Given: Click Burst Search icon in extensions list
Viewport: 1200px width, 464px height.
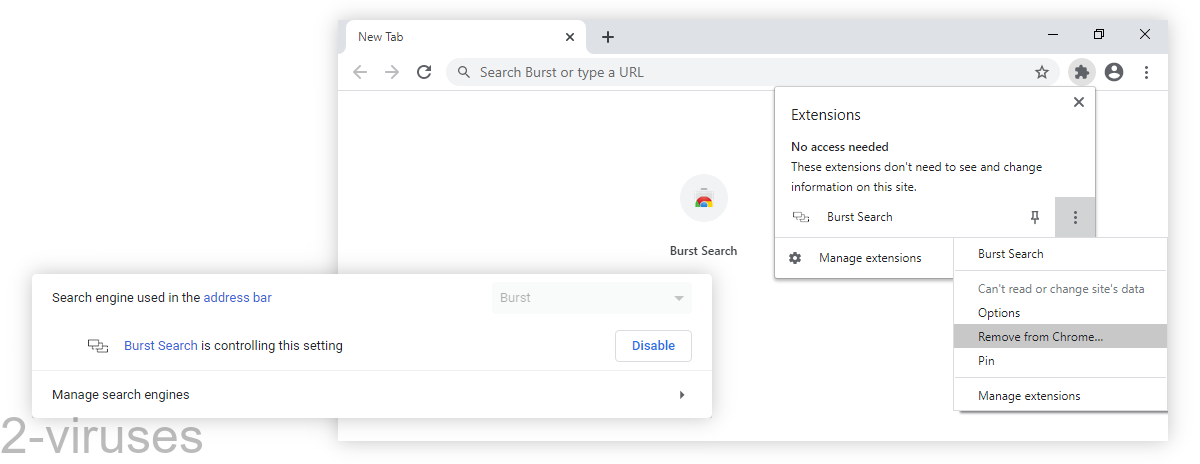Looking at the screenshot, I should [x=801, y=217].
